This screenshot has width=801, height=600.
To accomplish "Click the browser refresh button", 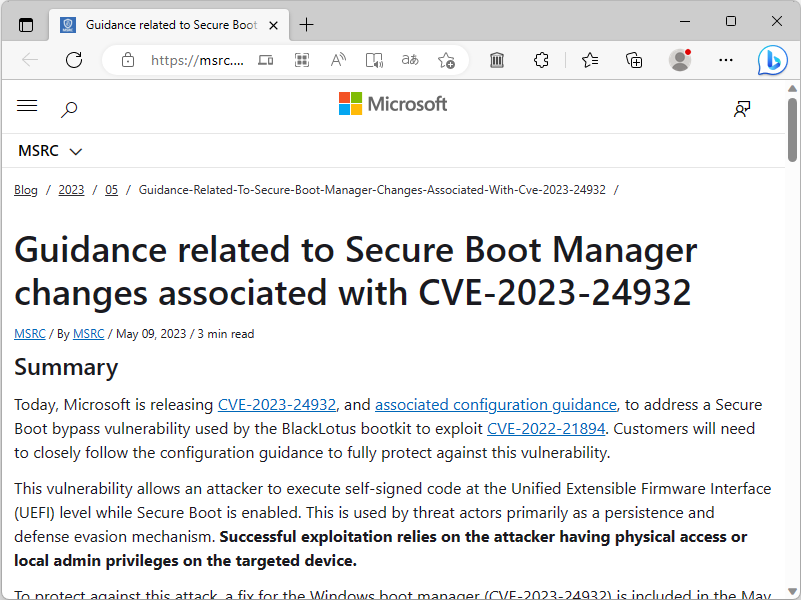I will [x=74, y=60].
